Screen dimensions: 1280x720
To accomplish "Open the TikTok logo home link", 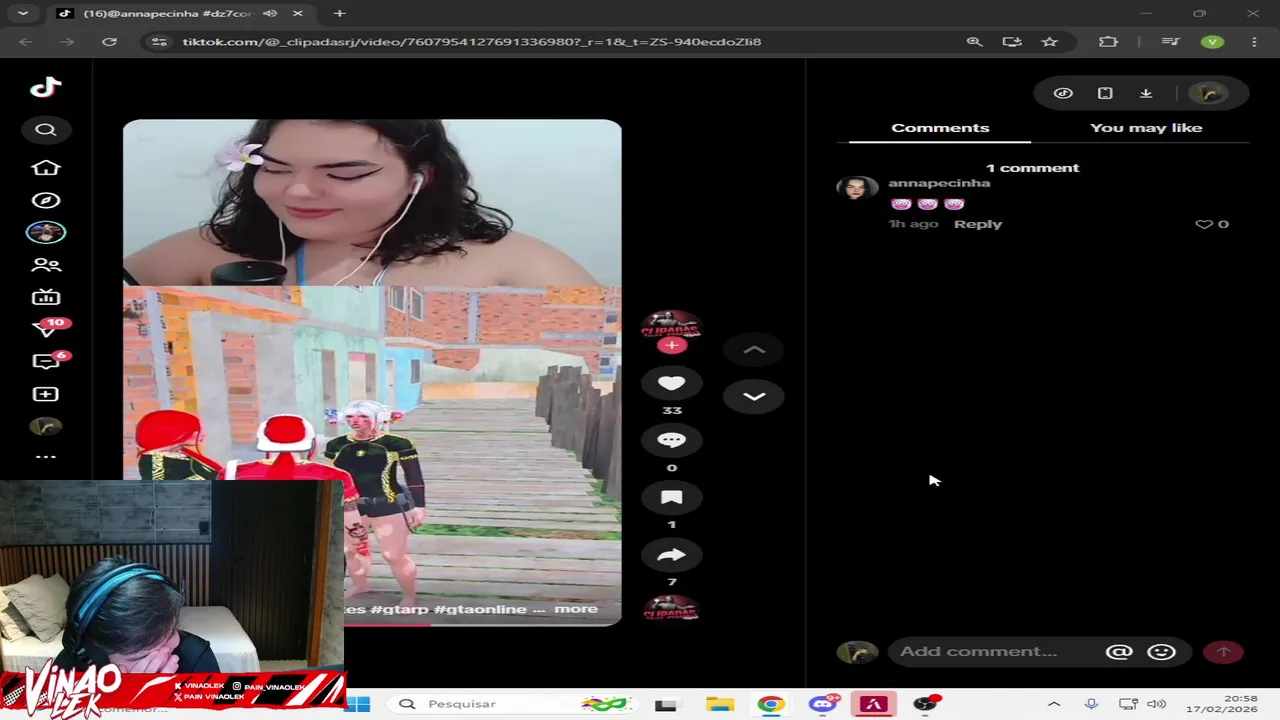I will tap(46, 87).
